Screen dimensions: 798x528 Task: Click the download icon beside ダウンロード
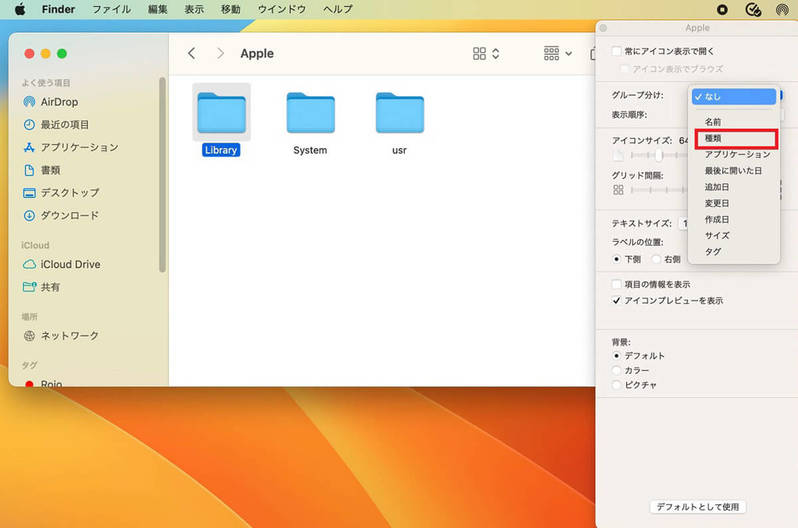pyautogui.click(x=30, y=215)
